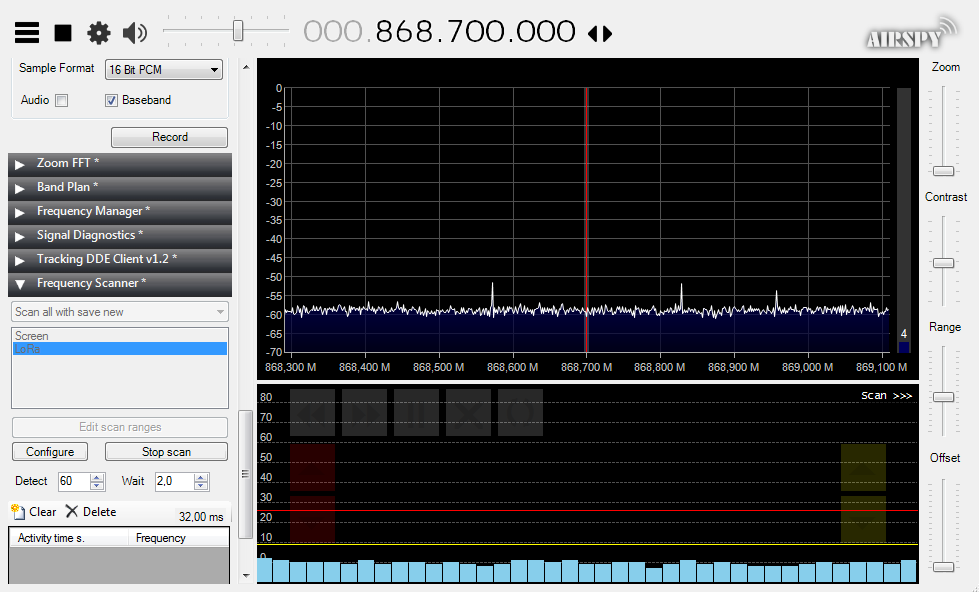
Task: Click the Stop scan button
Action: [166, 451]
